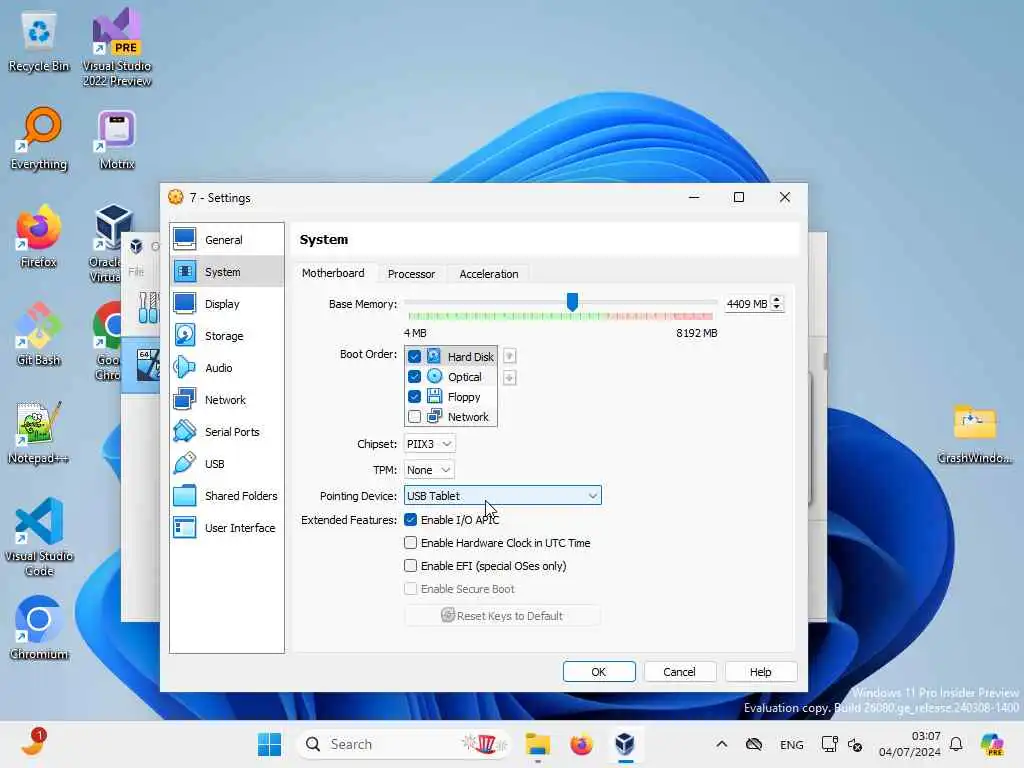The height and width of the screenshot is (768, 1024).
Task: Open the TPM None dropdown
Action: 429,470
